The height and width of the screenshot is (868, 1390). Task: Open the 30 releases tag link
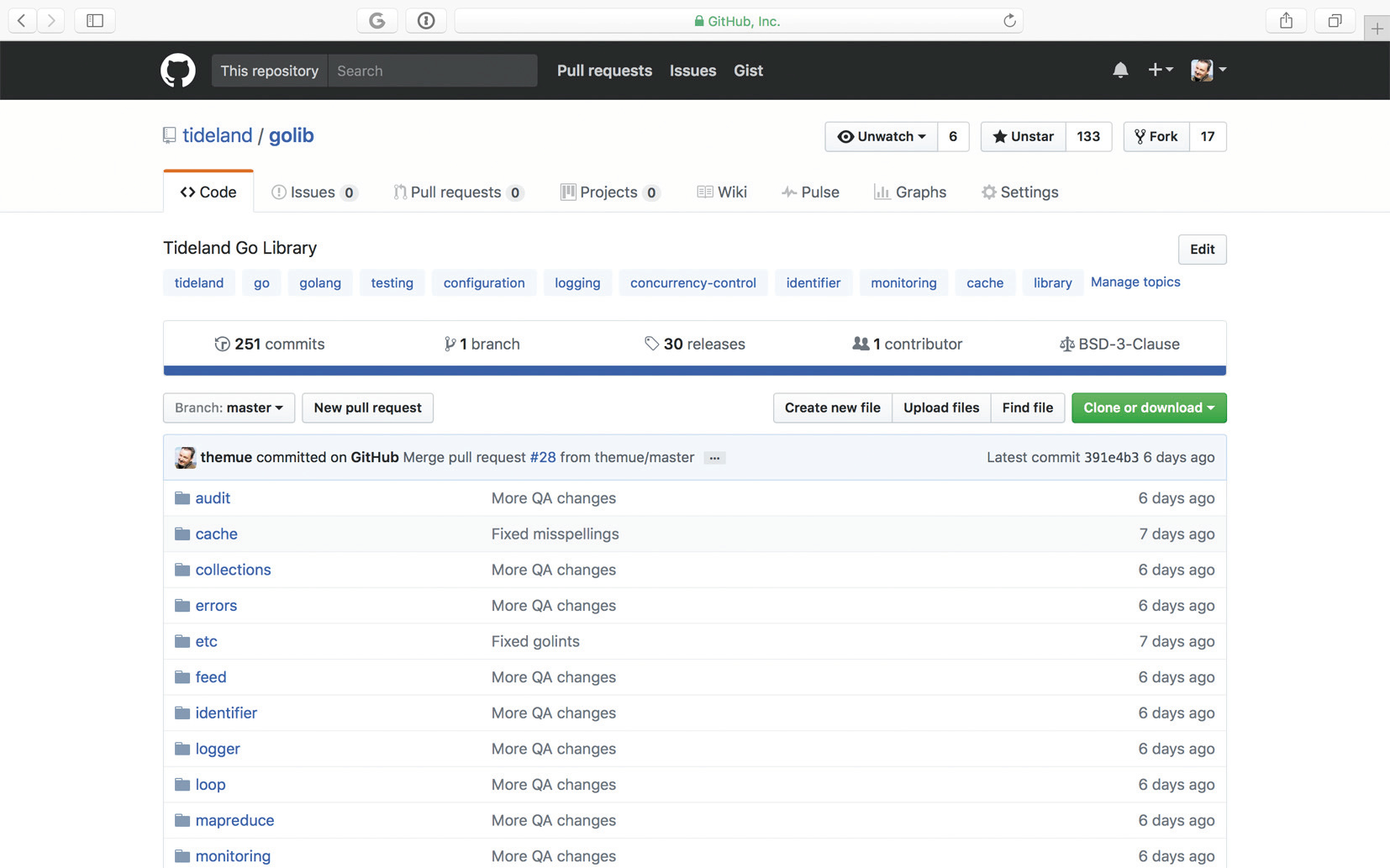coord(695,344)
